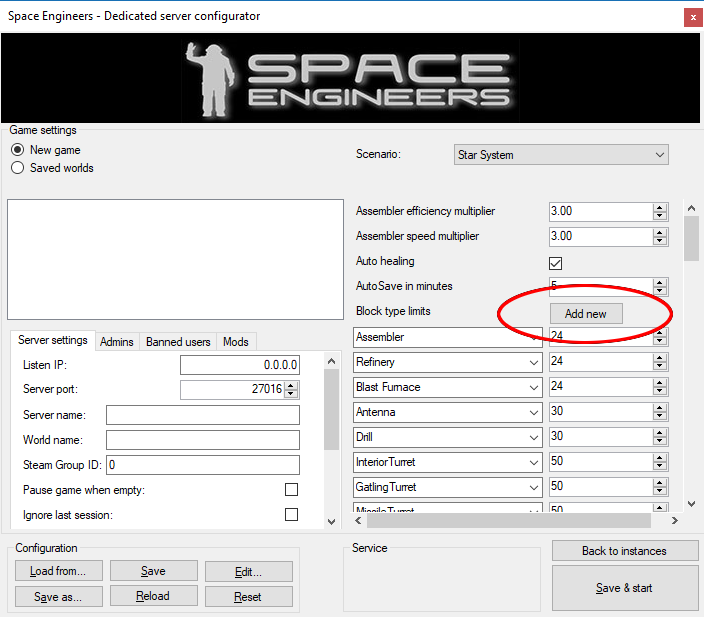Viewport: 704px width, 617px height.
Task: Click Back to instances button
Action: pos(624,551)
